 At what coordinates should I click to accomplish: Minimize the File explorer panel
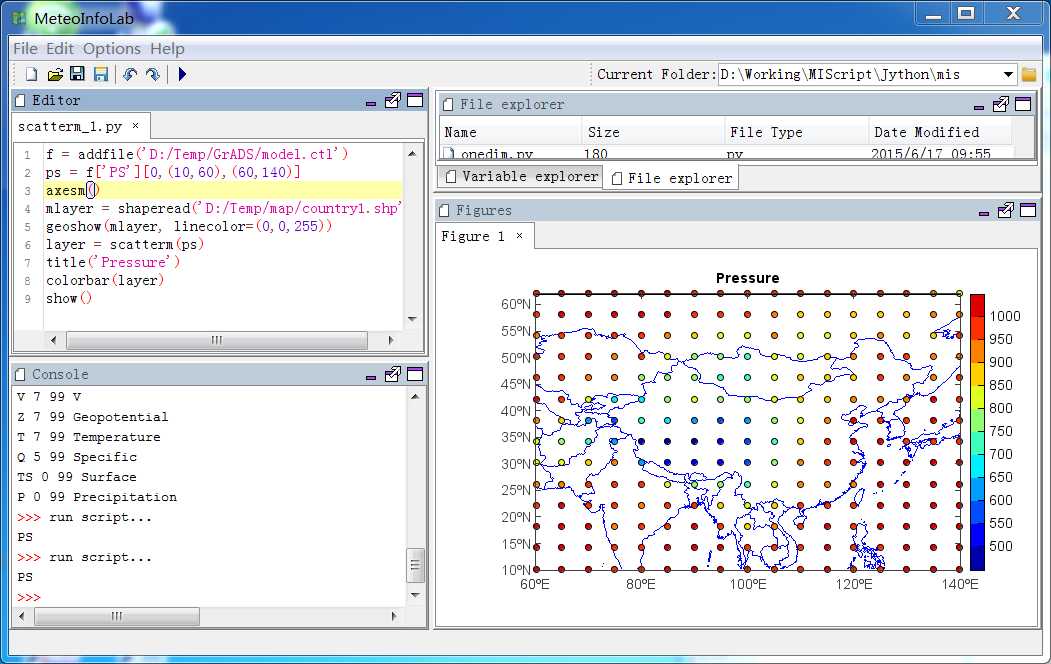point(979,107)
